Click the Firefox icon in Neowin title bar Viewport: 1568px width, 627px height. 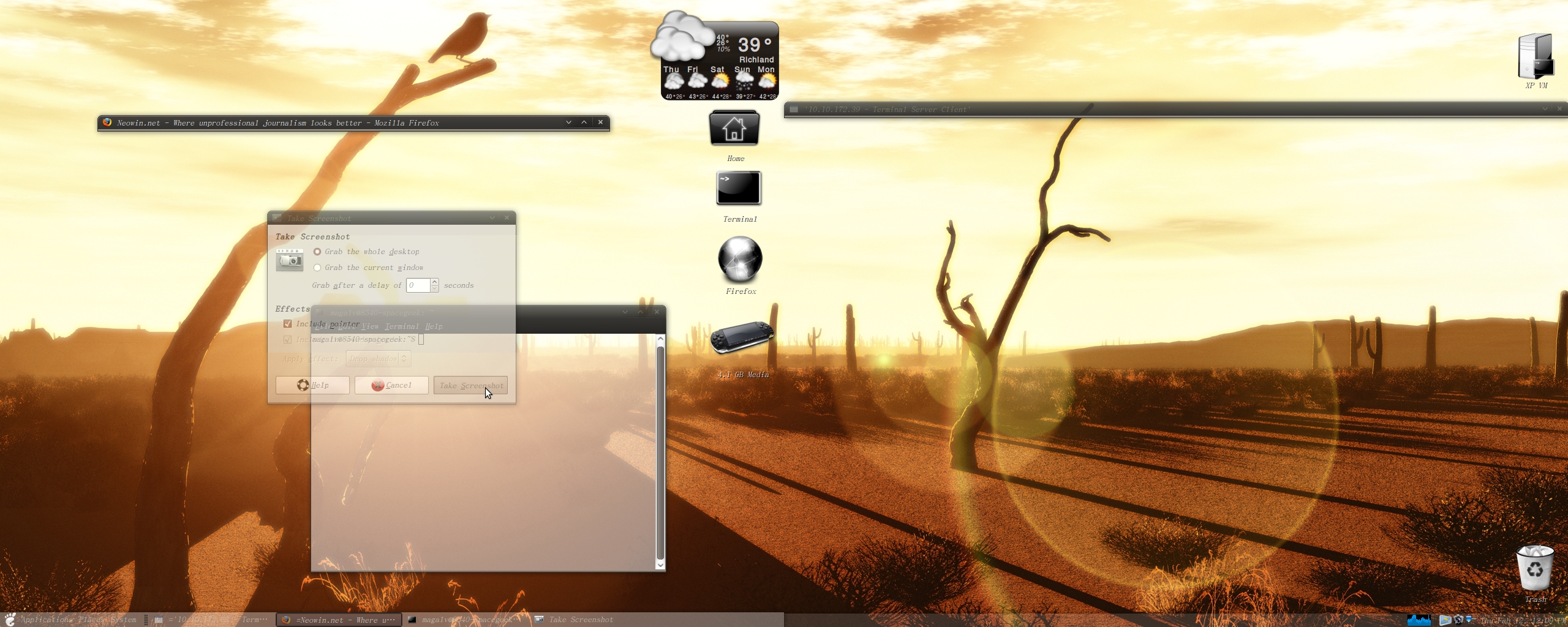click(x=107, y=122)
